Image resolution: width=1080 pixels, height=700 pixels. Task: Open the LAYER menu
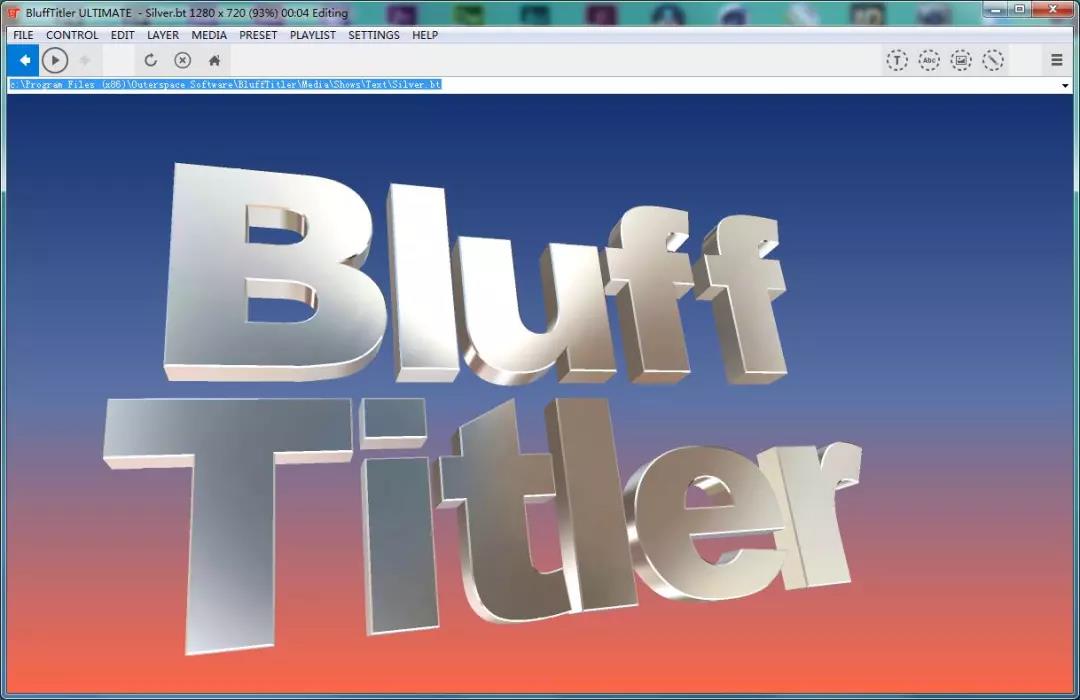point(163,35)
